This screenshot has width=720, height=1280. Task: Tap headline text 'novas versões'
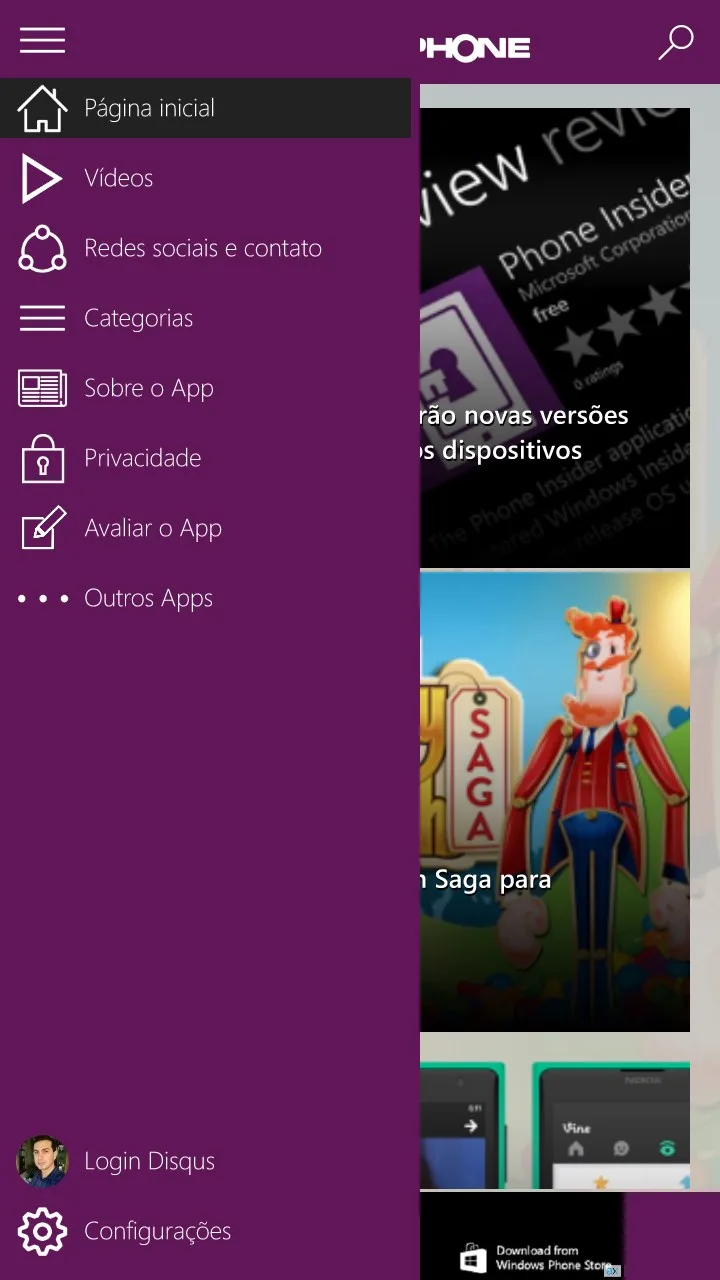[545, 415]
